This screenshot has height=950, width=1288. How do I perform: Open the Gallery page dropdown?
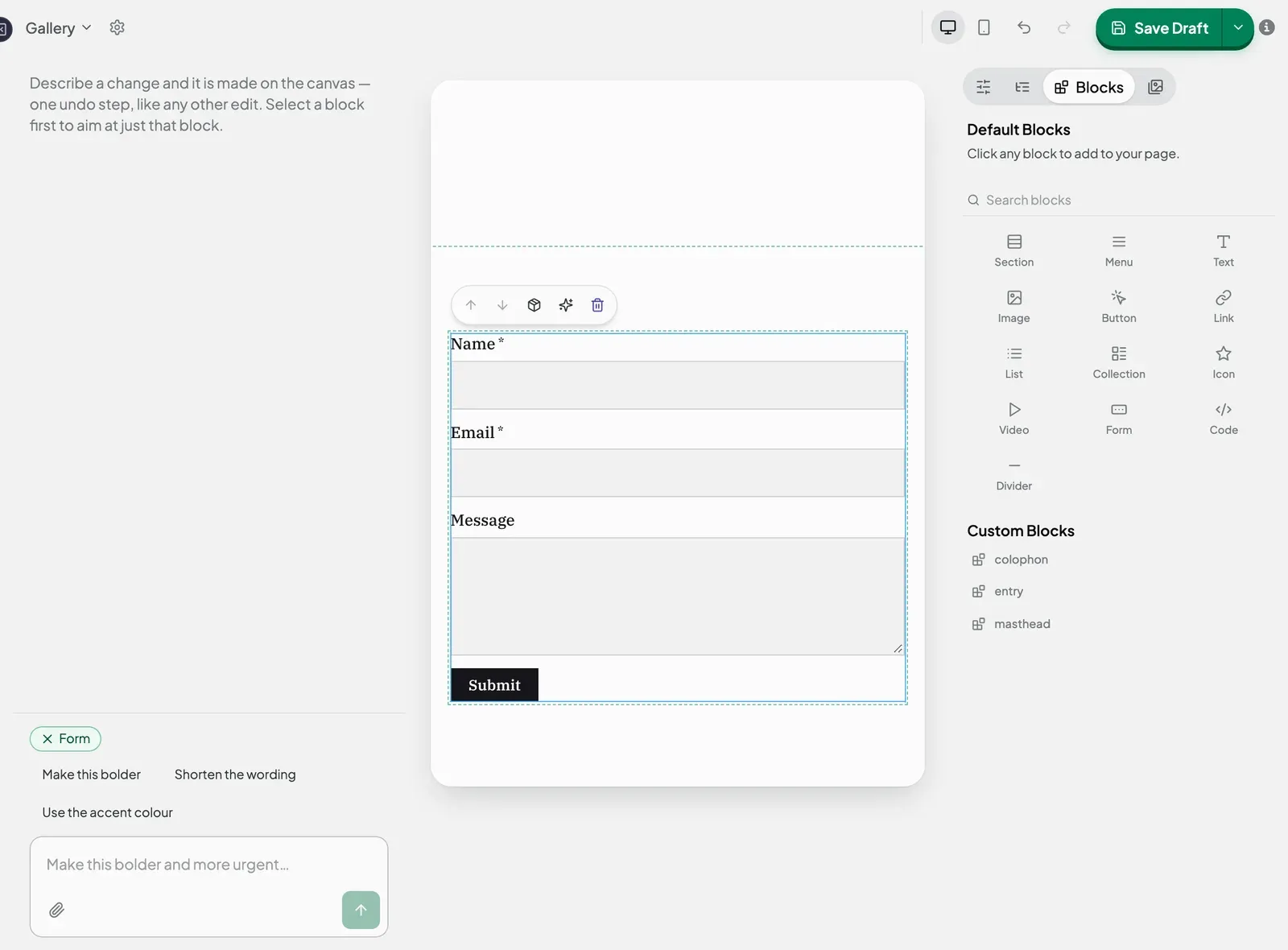(x=58, y=28)
